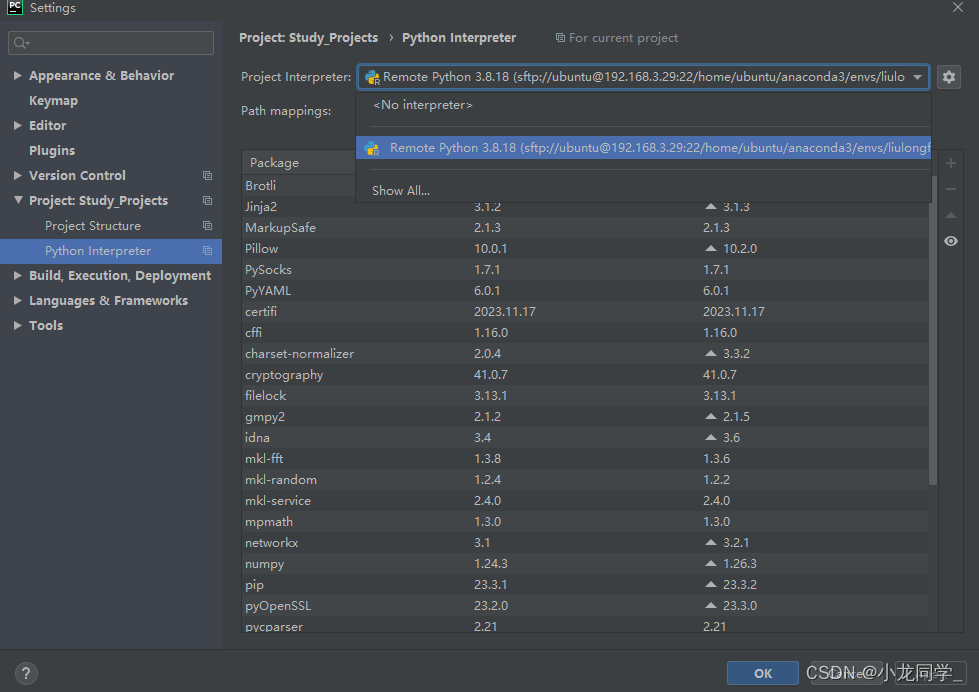979x692 pixels.
Task: Select the MarkupSafe package row
Action: (585, 228)
